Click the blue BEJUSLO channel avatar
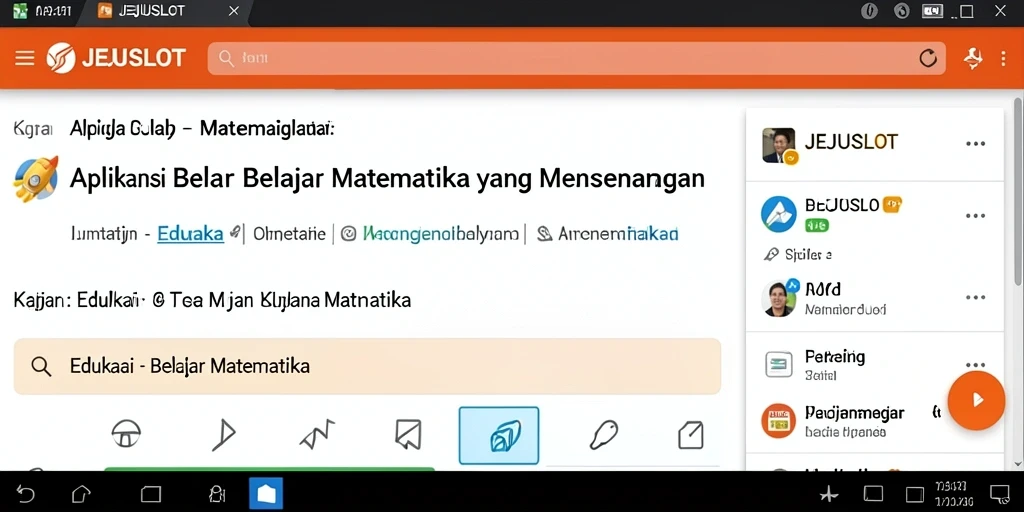Image resolution: width=1024 pixels, height=512 pixels. [x=779, y=214]
